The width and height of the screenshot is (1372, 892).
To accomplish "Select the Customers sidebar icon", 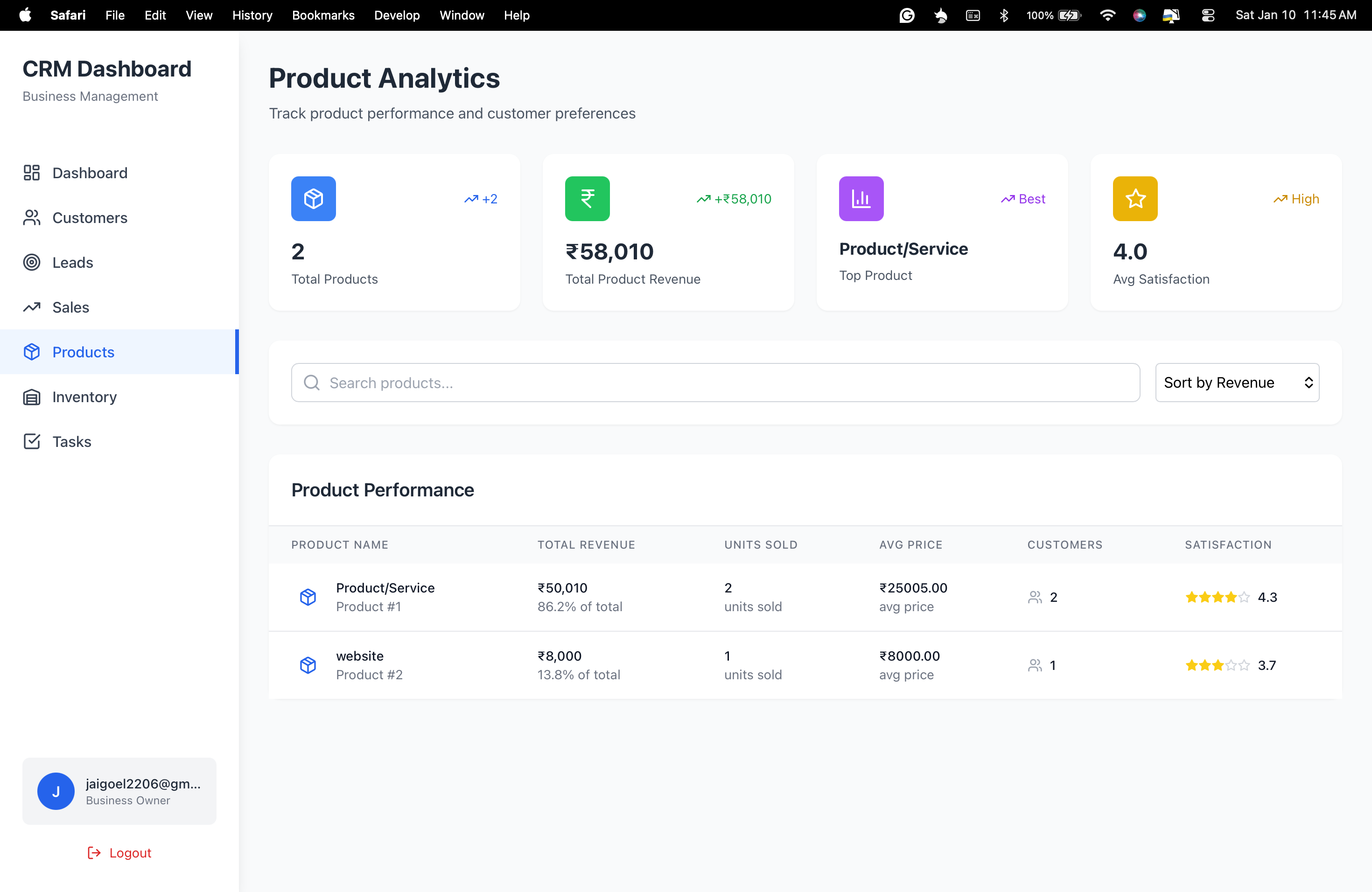I will pyautogui.click(x=32, y=217).
